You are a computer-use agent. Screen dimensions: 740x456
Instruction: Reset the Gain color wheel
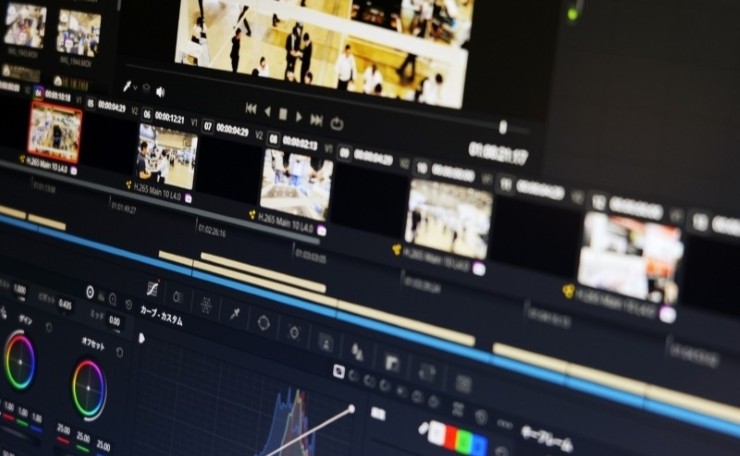click(x=49, y=327)
